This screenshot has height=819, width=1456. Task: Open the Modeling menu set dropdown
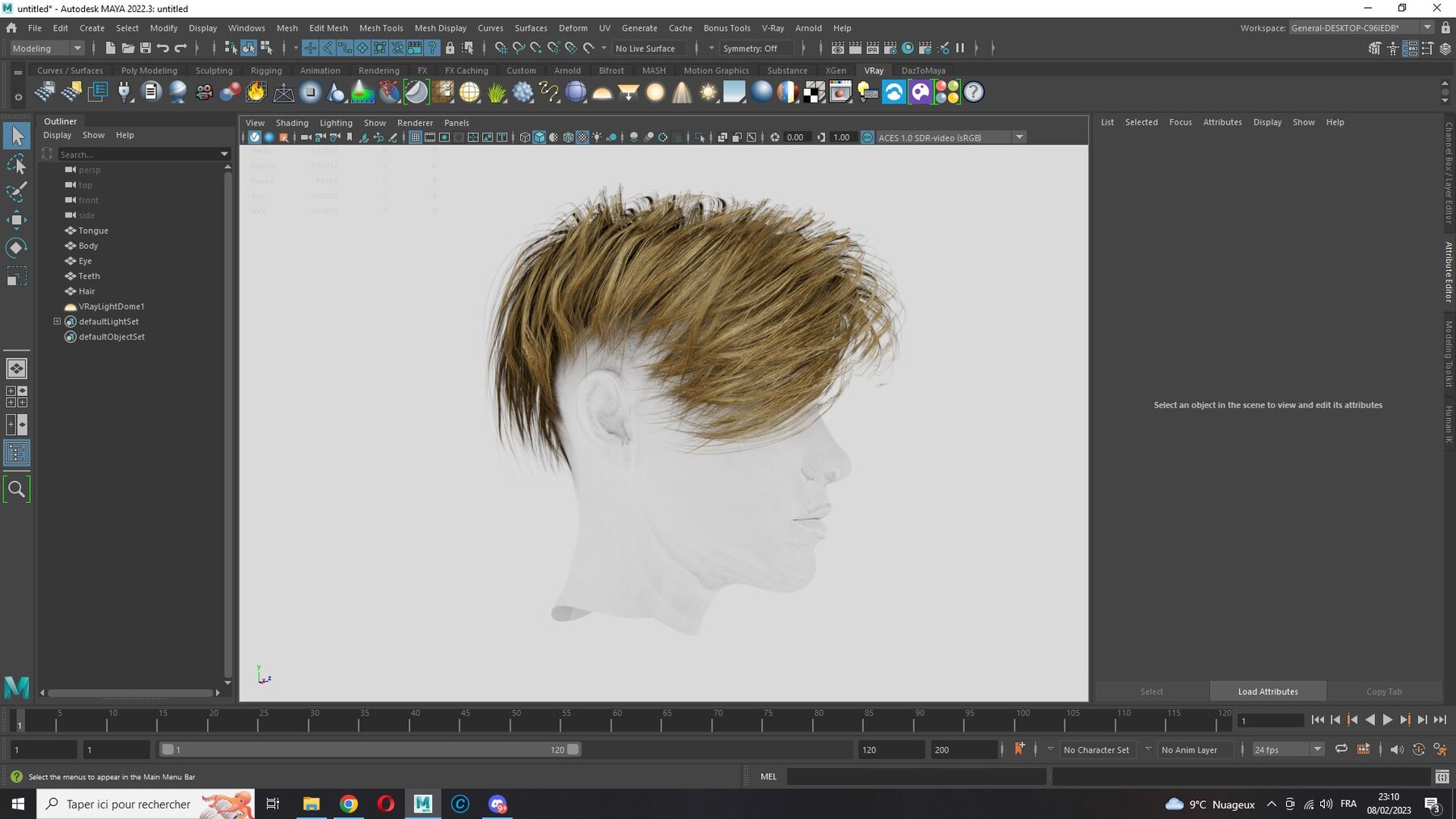[47, 49]
